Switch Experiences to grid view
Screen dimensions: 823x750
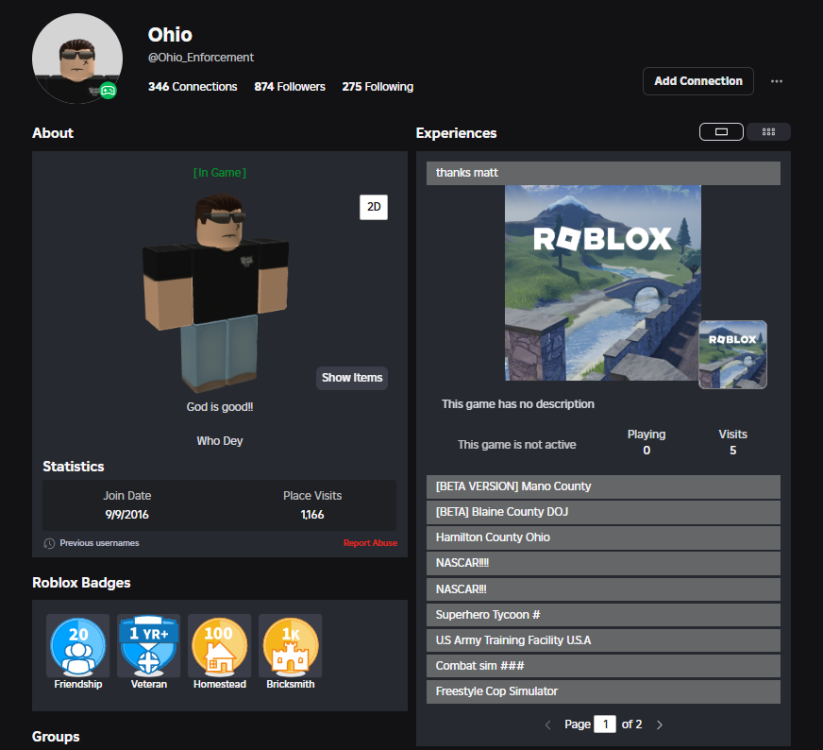click(x=768, y=132)
